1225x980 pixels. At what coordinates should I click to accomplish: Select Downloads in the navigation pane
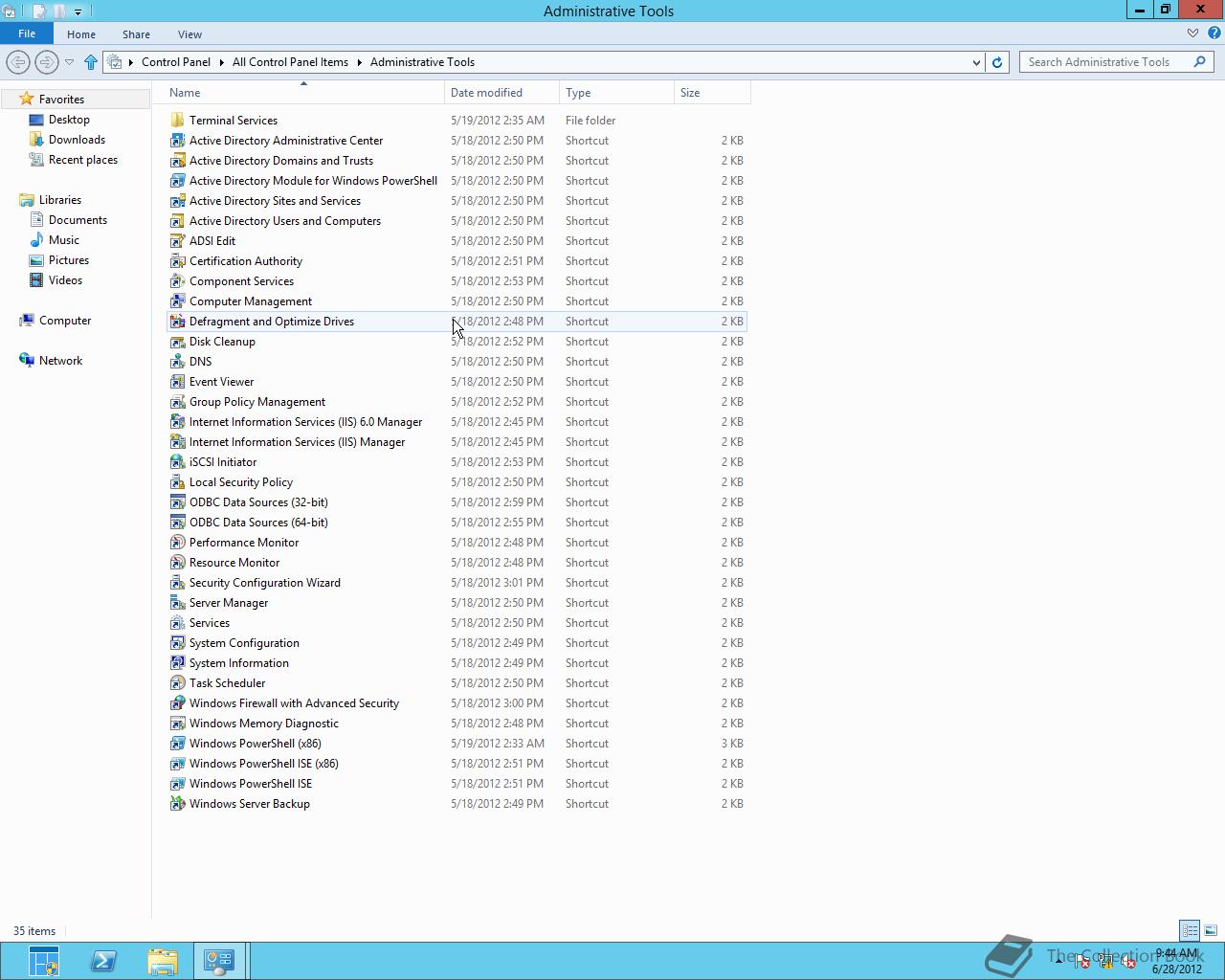(x=77, y=140)
